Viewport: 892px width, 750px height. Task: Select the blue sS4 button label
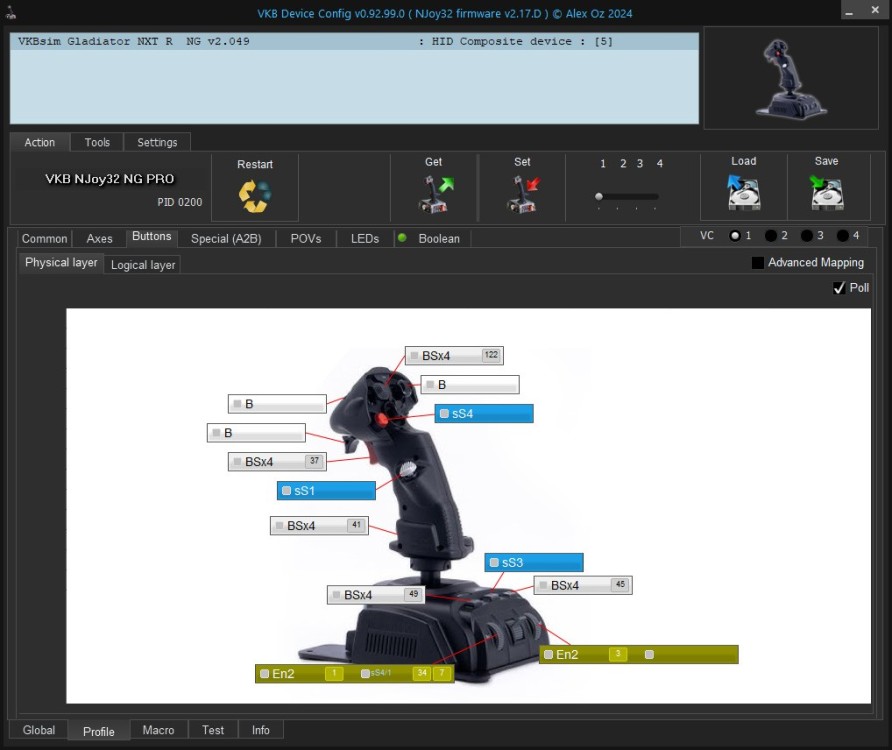click(x=484, y=414)
